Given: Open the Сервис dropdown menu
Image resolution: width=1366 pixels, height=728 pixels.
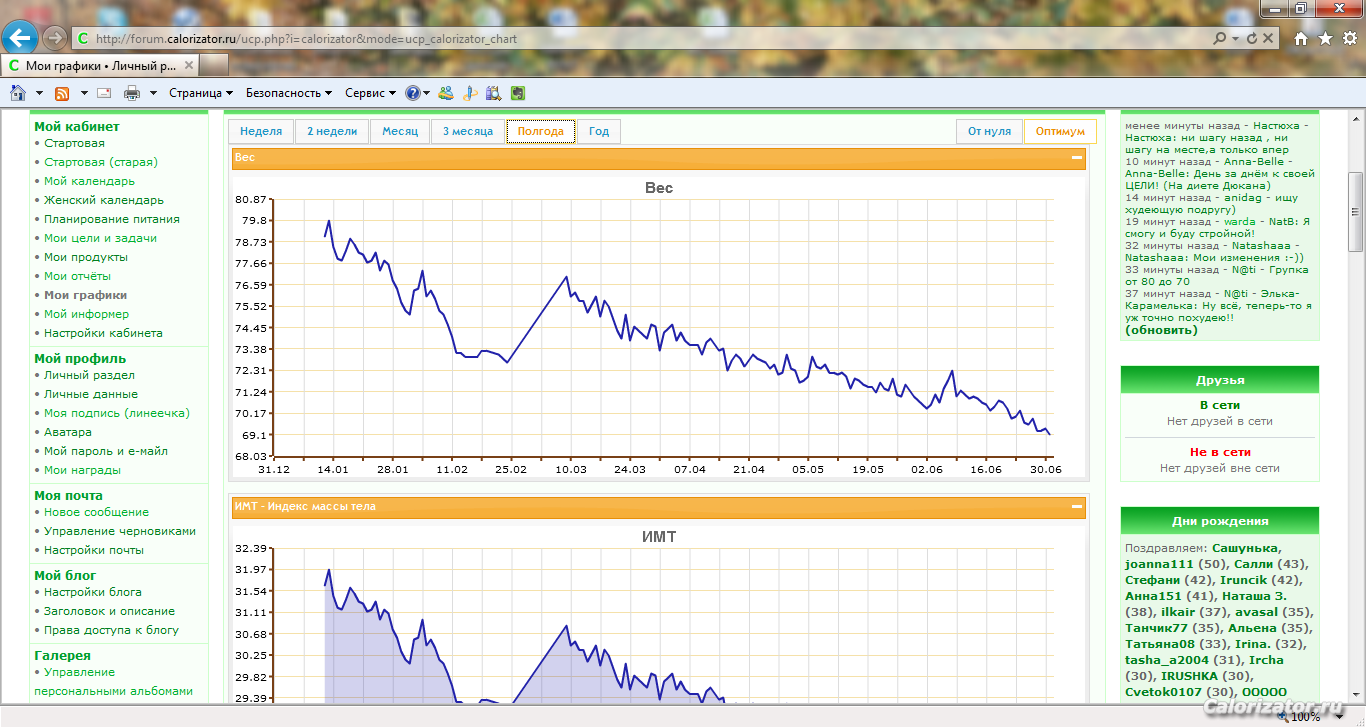Looking at the screenshot, I should pyautogui.click(x=370, y=93).
